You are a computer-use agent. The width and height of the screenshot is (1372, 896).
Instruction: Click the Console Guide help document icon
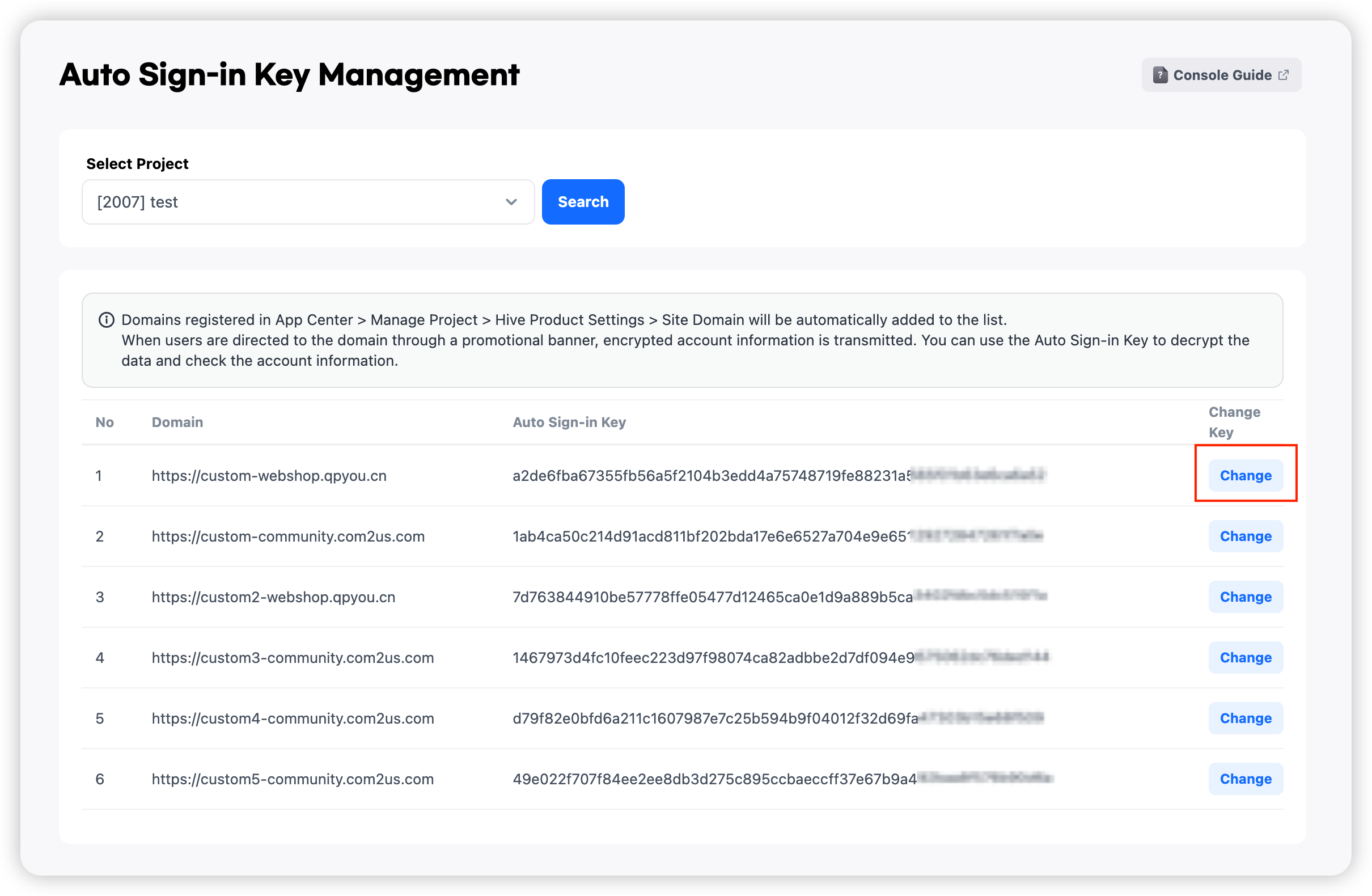pyautogui.click(x=1160, y=75)
